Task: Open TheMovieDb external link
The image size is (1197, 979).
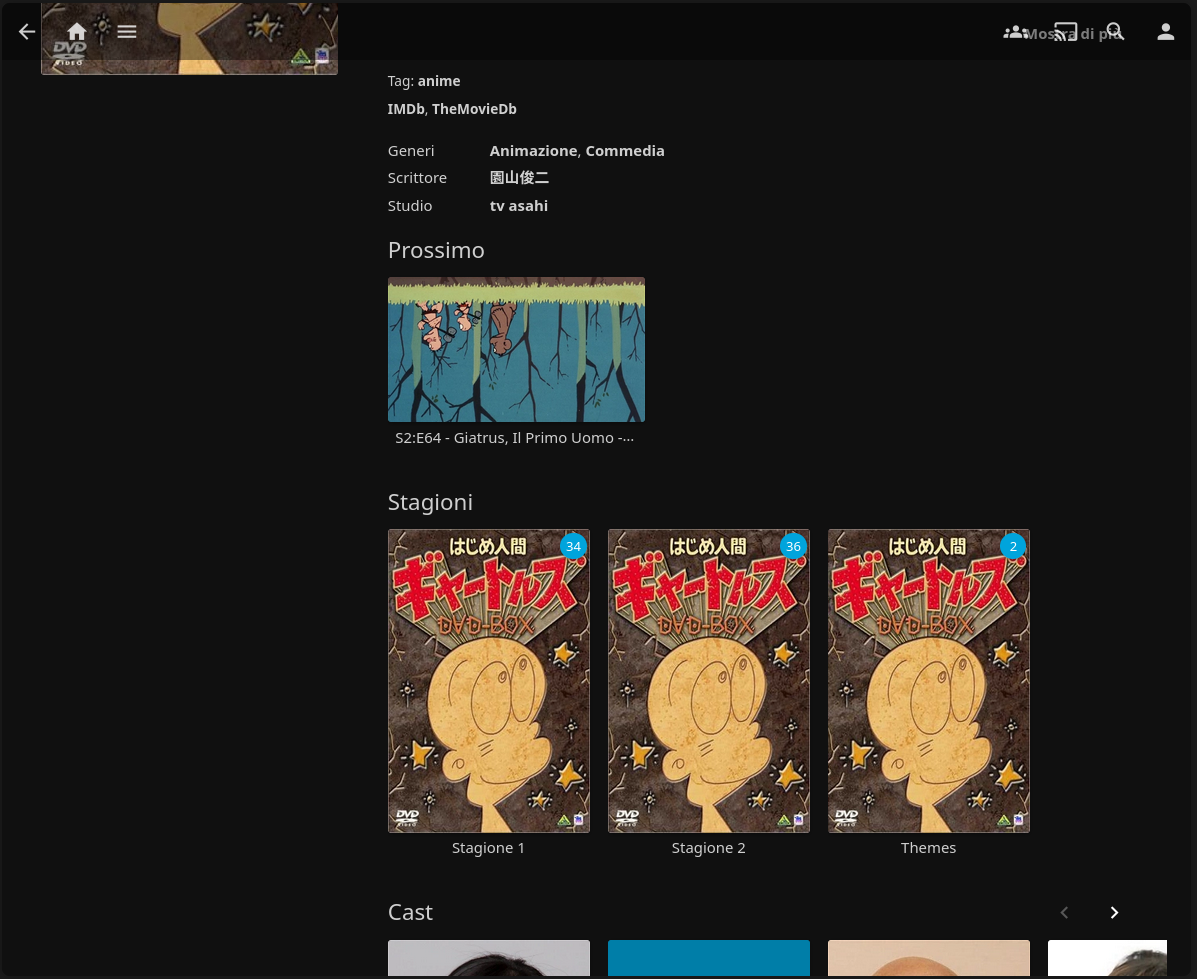Action: 474,109
